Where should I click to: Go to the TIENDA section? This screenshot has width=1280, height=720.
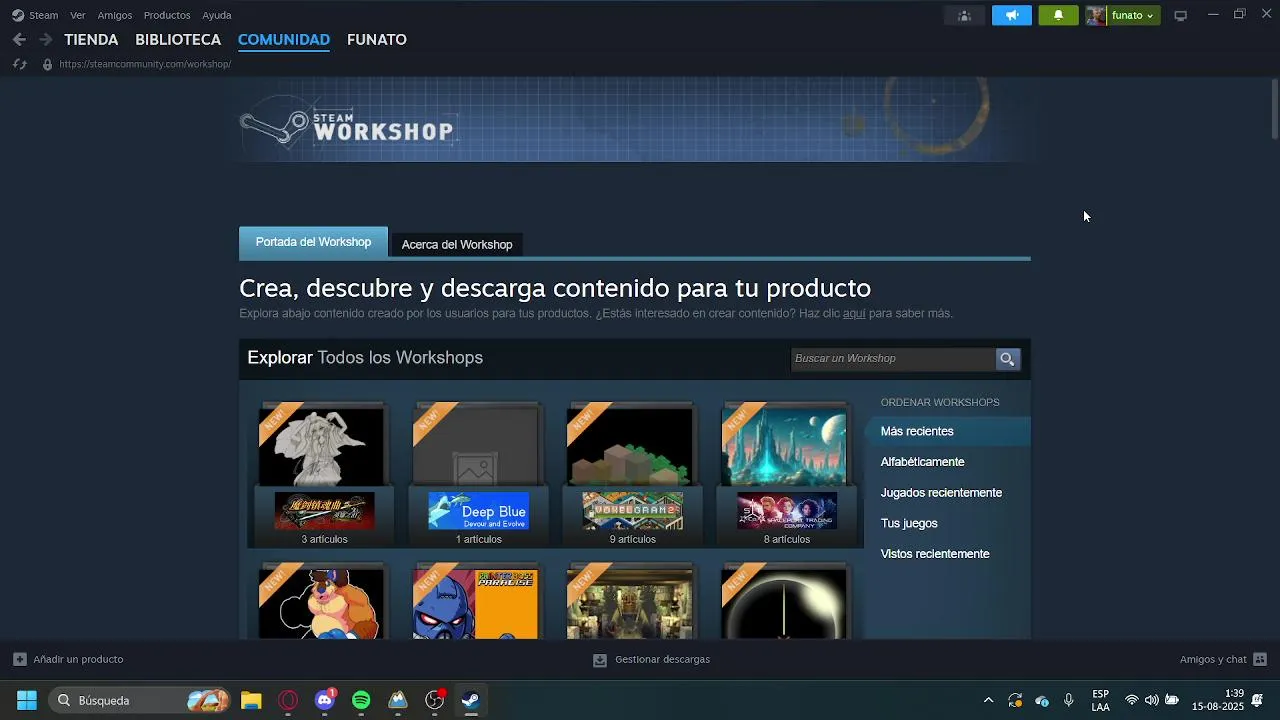[x=91, y=40]
